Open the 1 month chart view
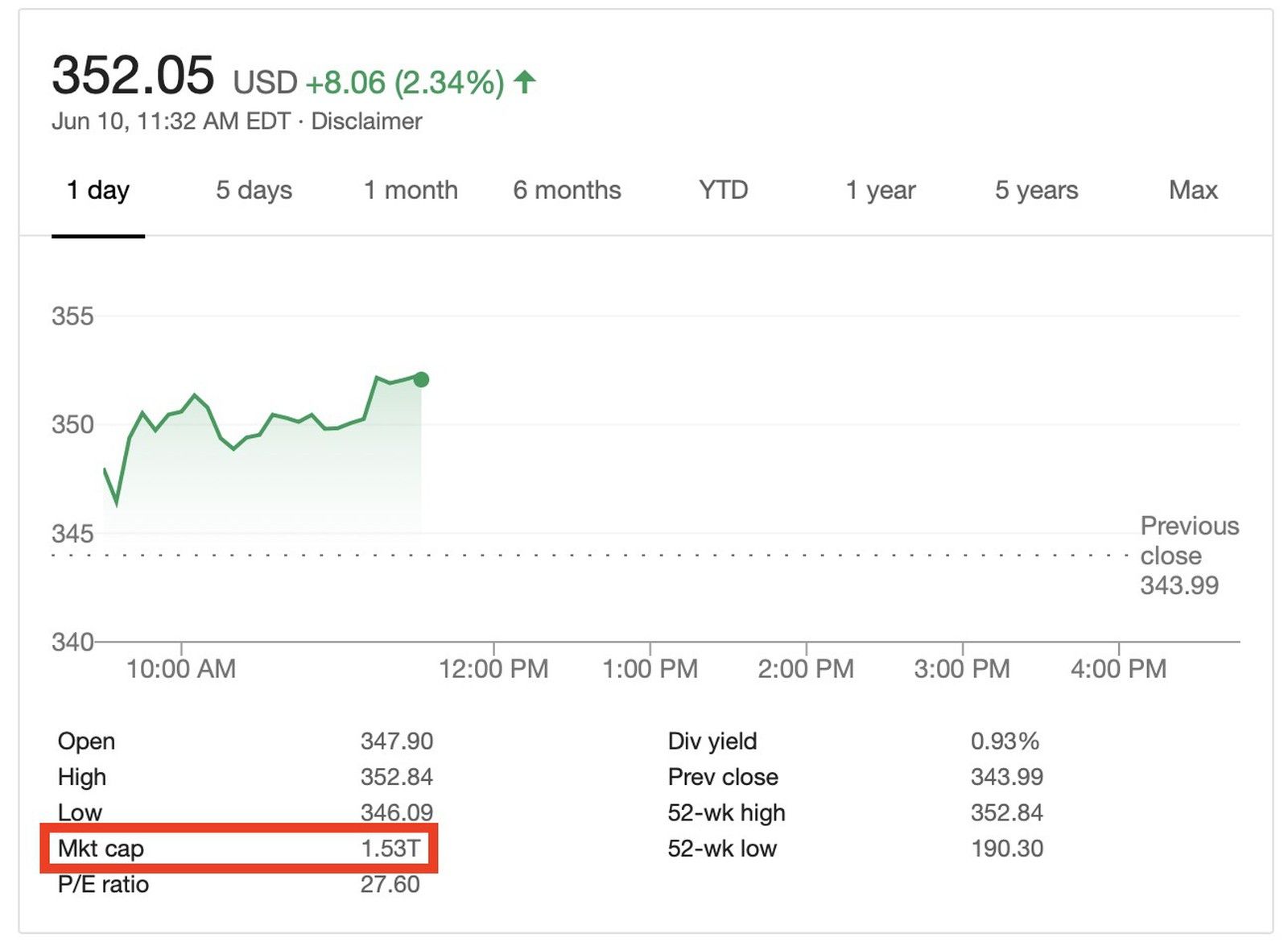The width and height of the screenshot is (1288, 950). tap(411, 190)
